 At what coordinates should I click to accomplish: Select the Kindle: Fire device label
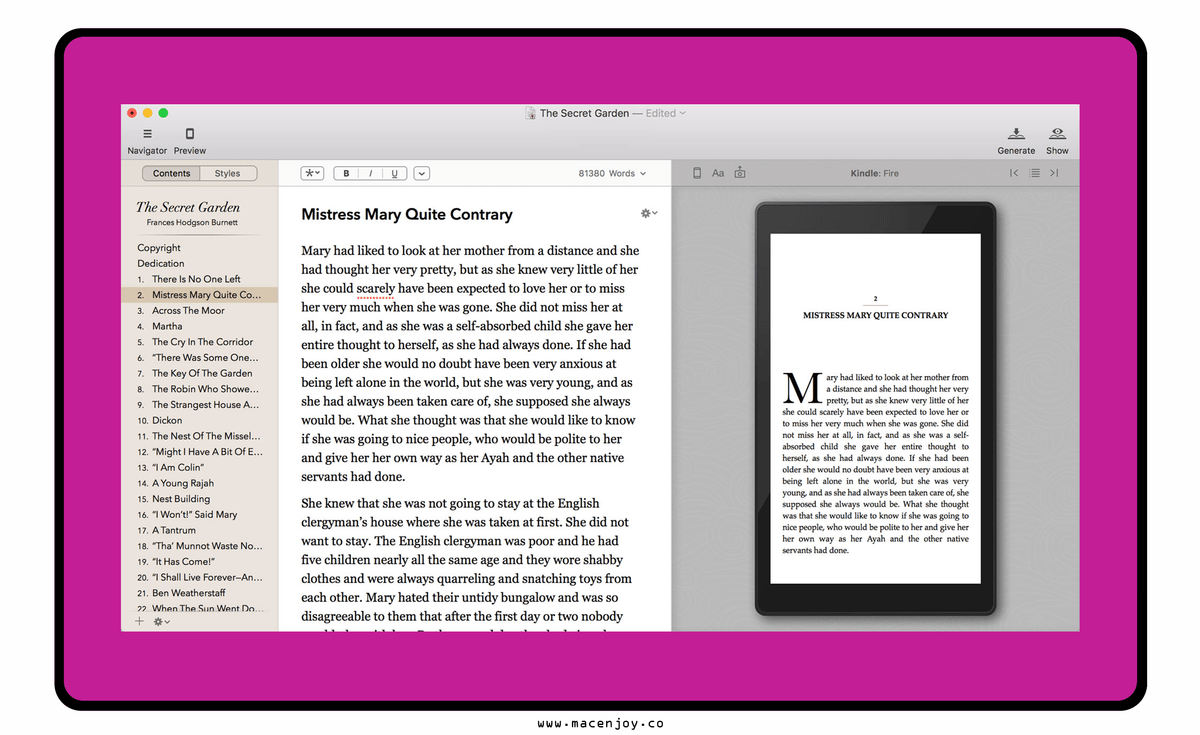point(875,173)
